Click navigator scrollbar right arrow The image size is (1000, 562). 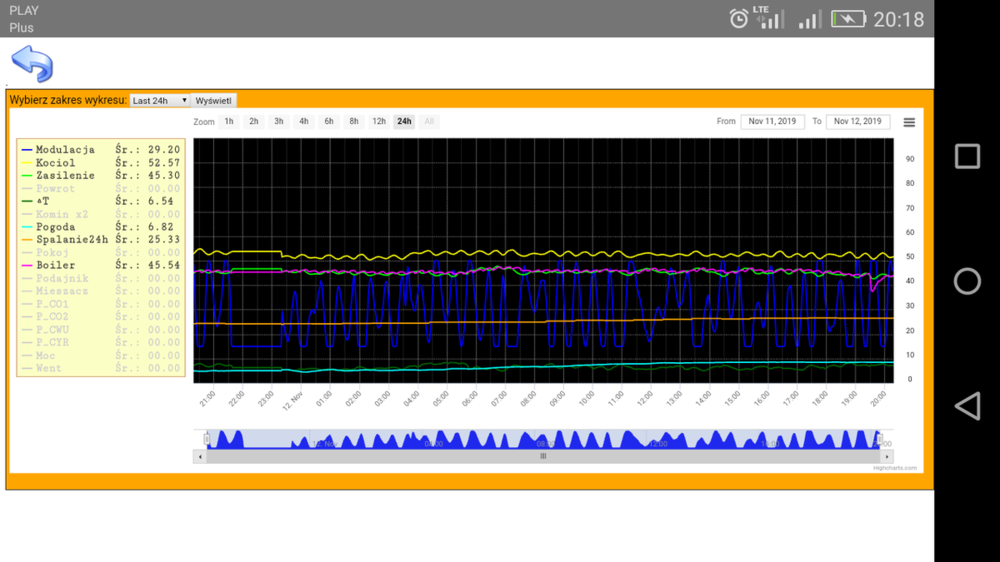[886, 456]
